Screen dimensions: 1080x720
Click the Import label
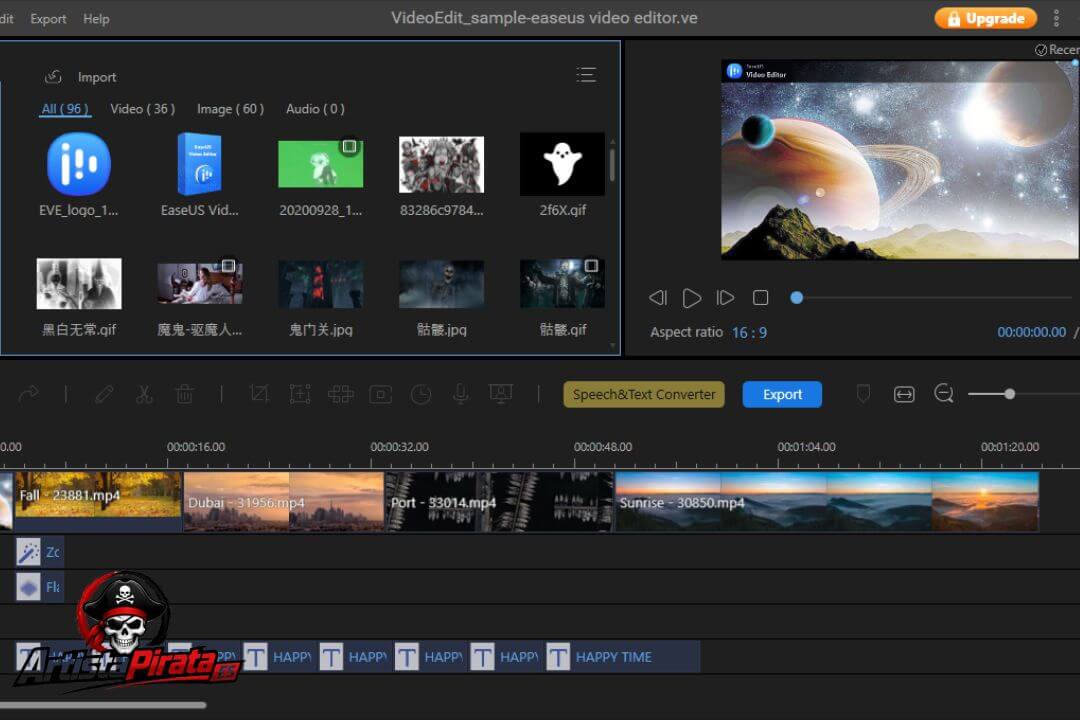[x=97, y=77]
